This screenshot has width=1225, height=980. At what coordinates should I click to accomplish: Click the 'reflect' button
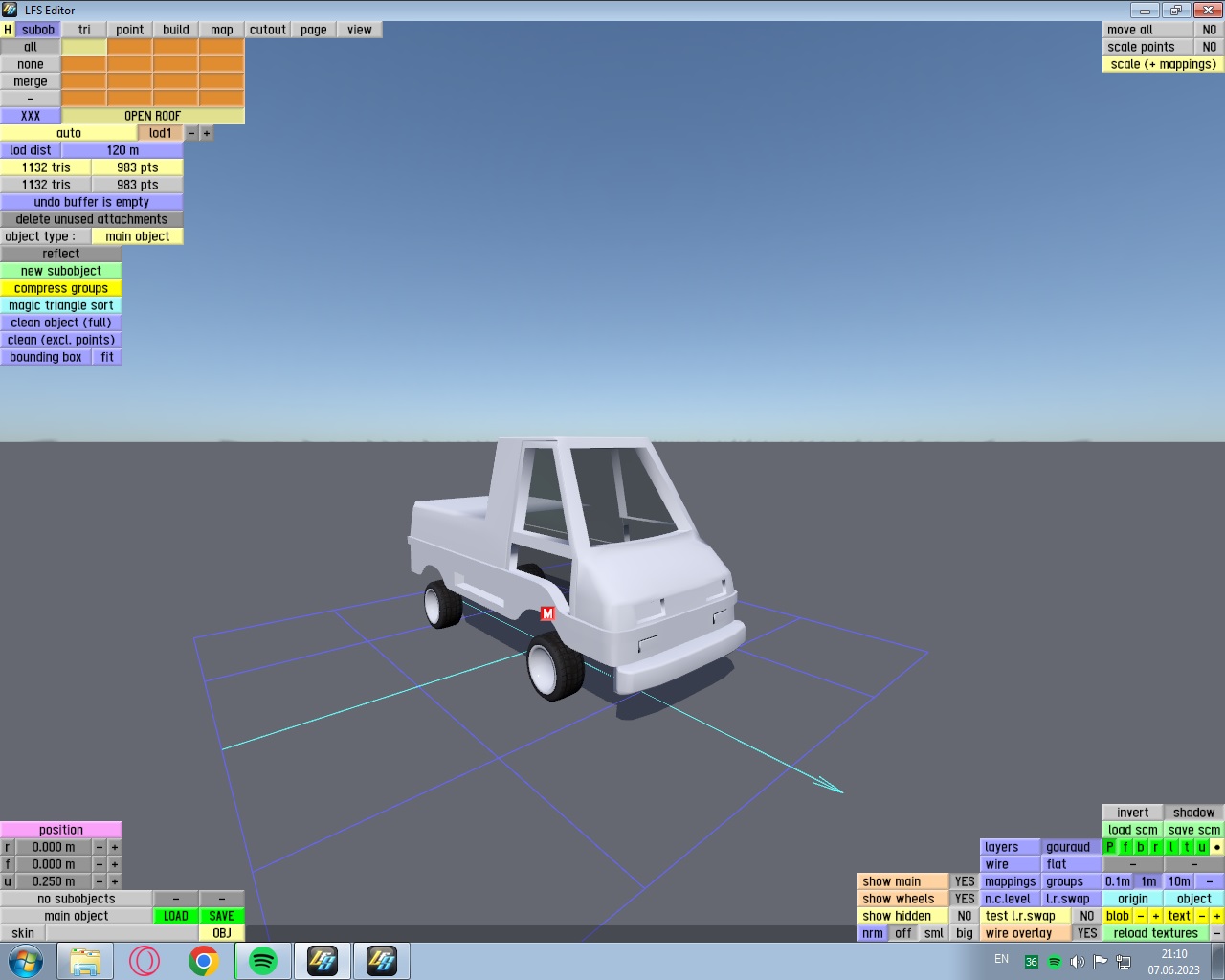[61, 254]
